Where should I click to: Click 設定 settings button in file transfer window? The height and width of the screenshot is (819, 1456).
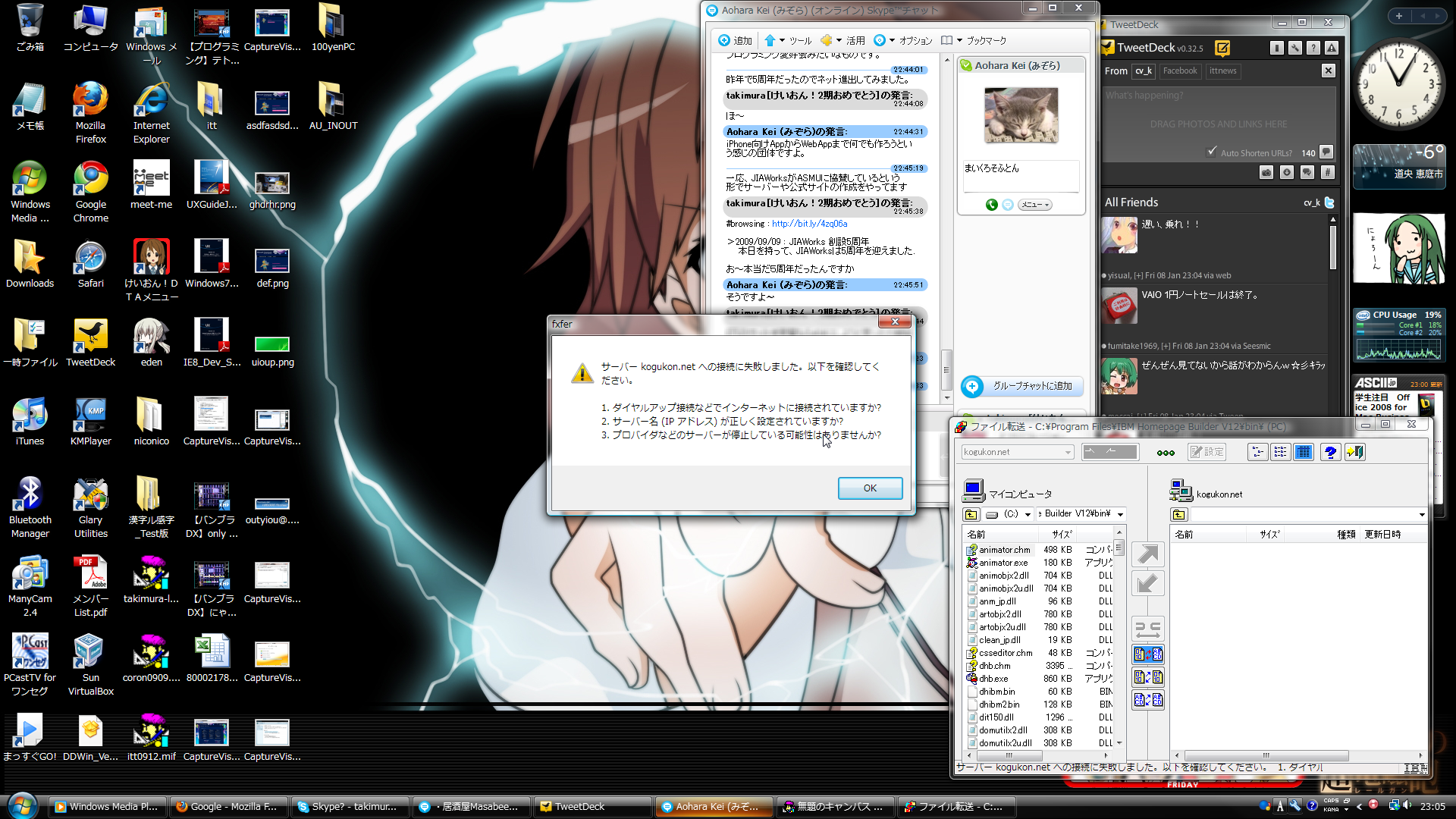1207,452
